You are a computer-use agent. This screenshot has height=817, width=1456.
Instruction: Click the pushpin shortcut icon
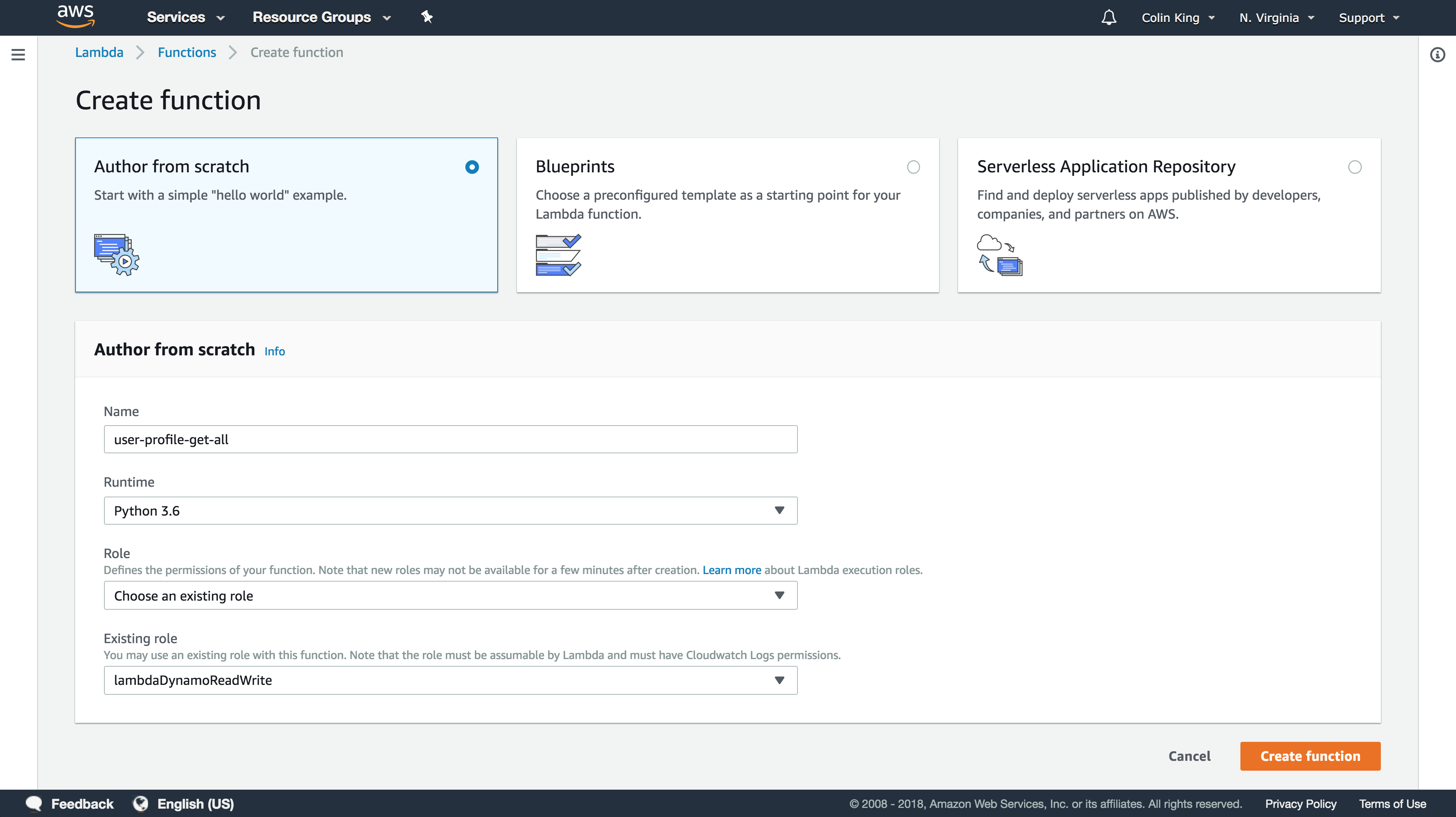point(427,17)
